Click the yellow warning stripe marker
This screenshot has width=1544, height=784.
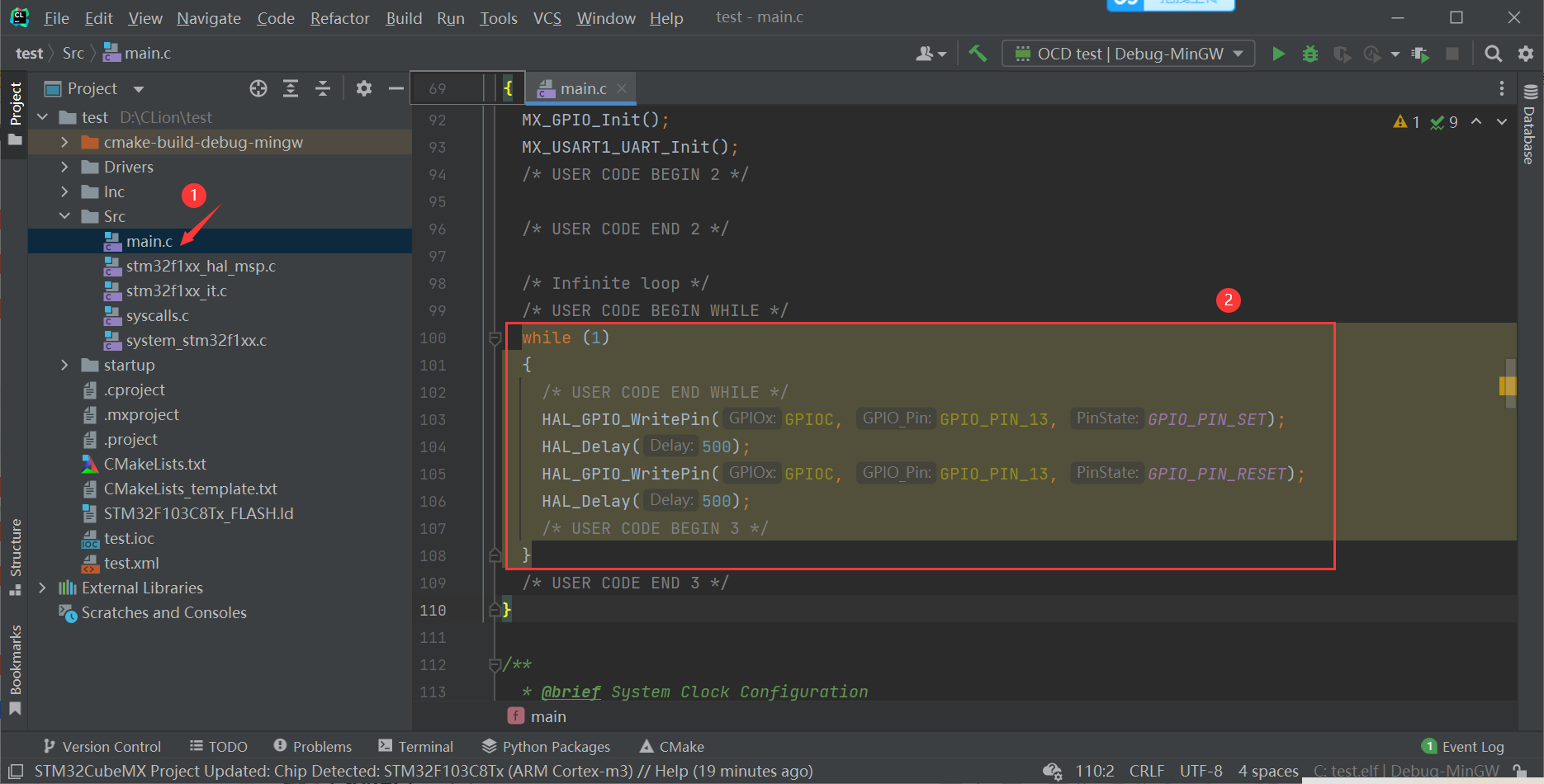pos(1507,386)
